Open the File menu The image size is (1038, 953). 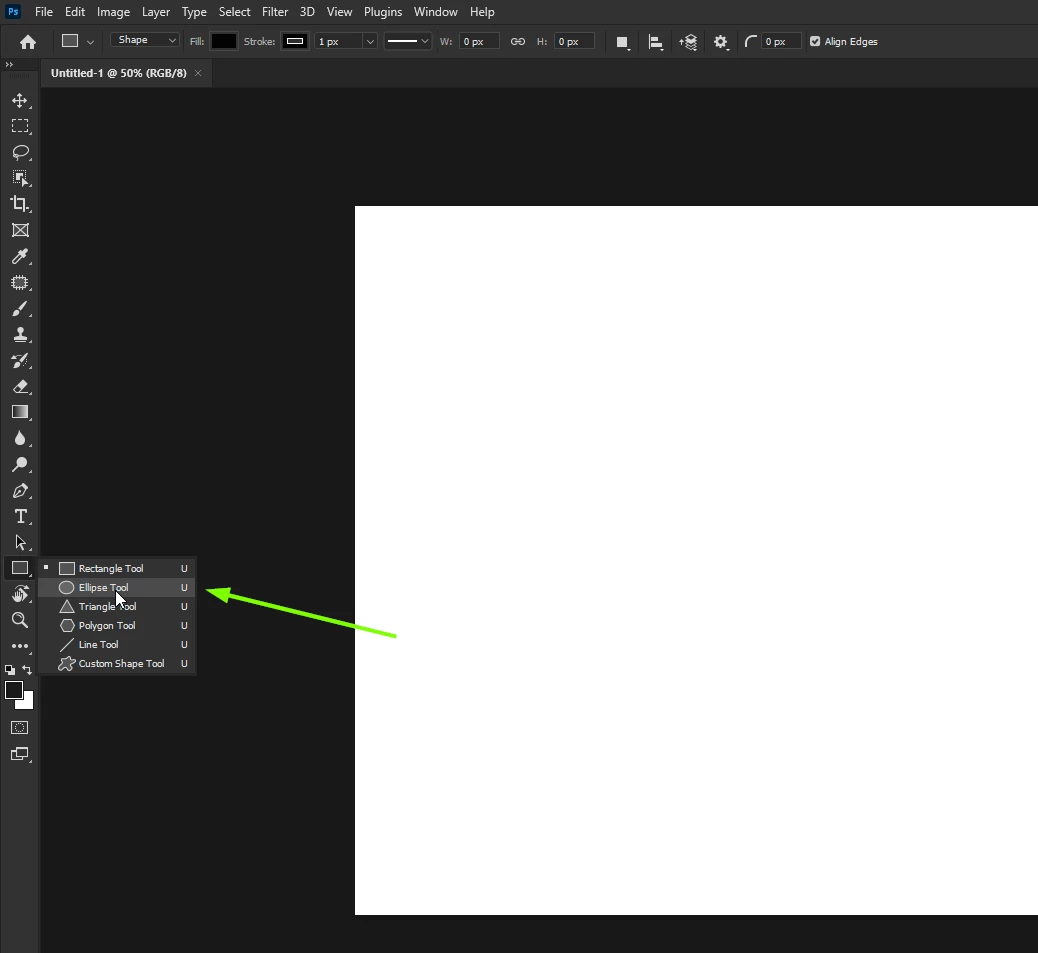point(44,12)
